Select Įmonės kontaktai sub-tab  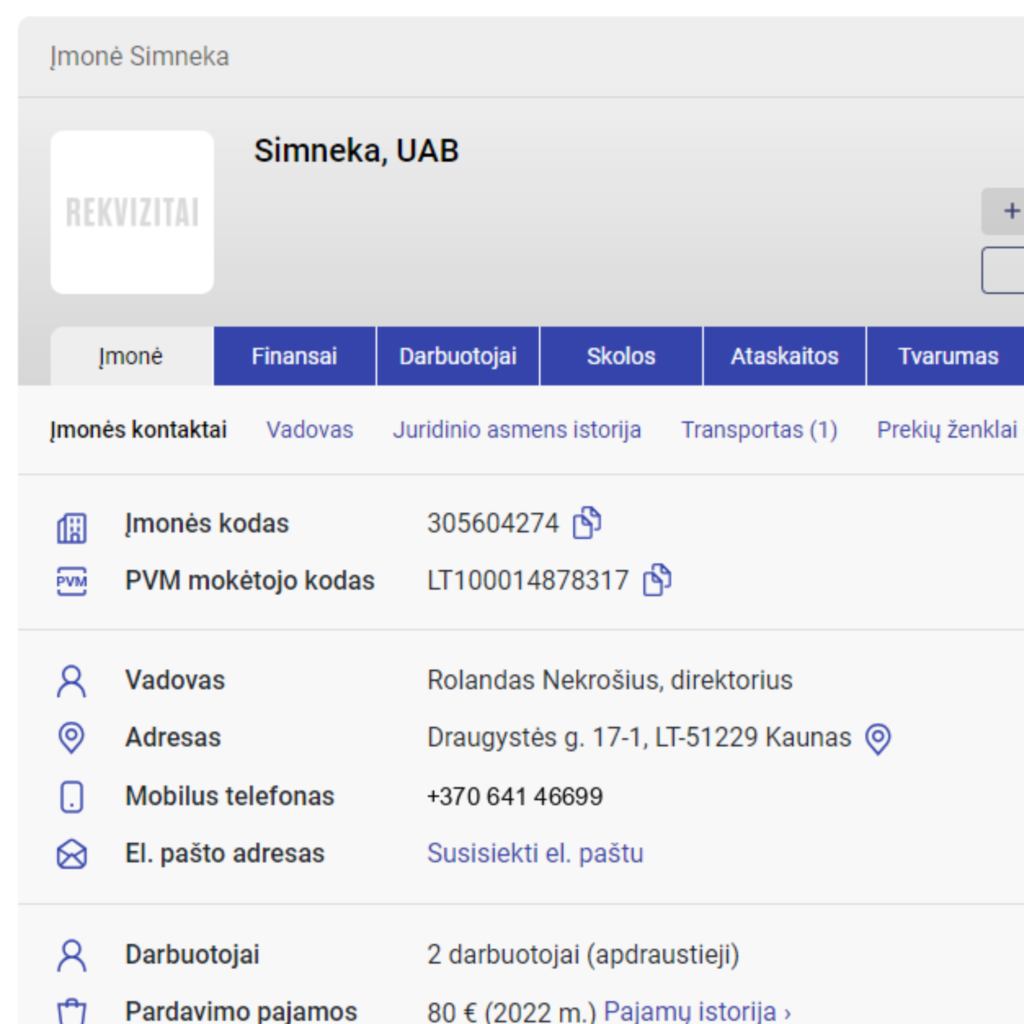(x=138, y=430)
